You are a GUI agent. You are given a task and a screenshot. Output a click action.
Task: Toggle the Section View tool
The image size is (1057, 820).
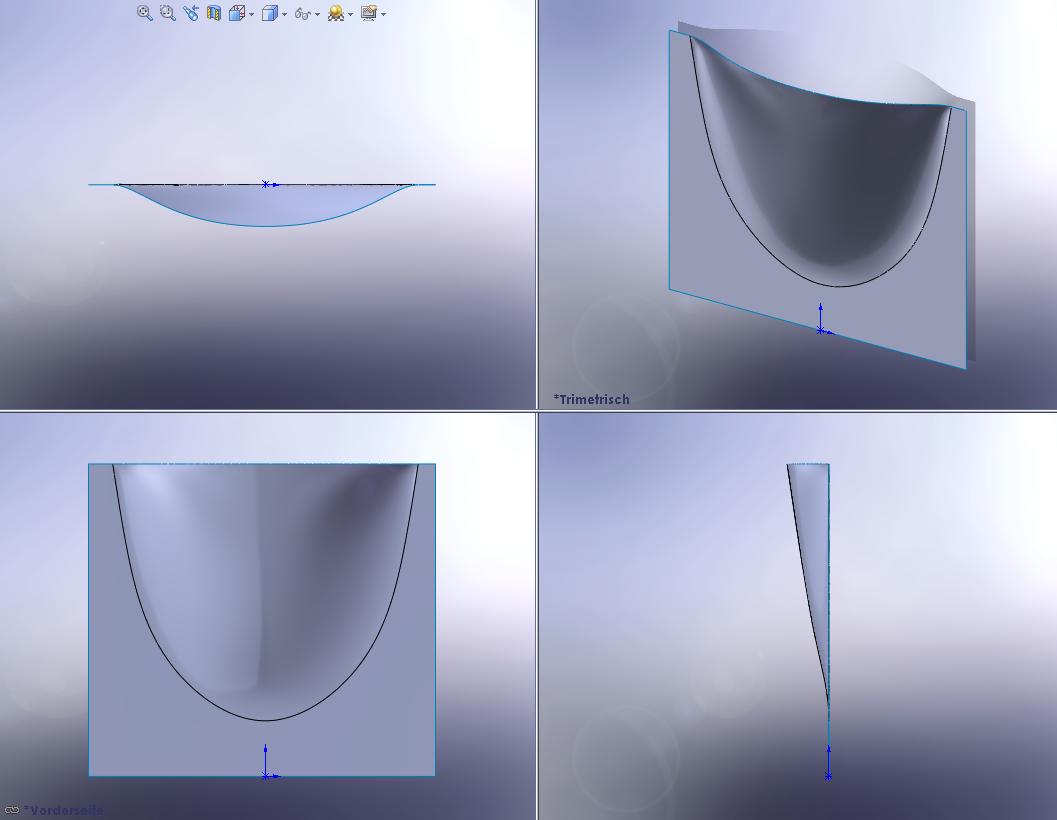point(214,13)
